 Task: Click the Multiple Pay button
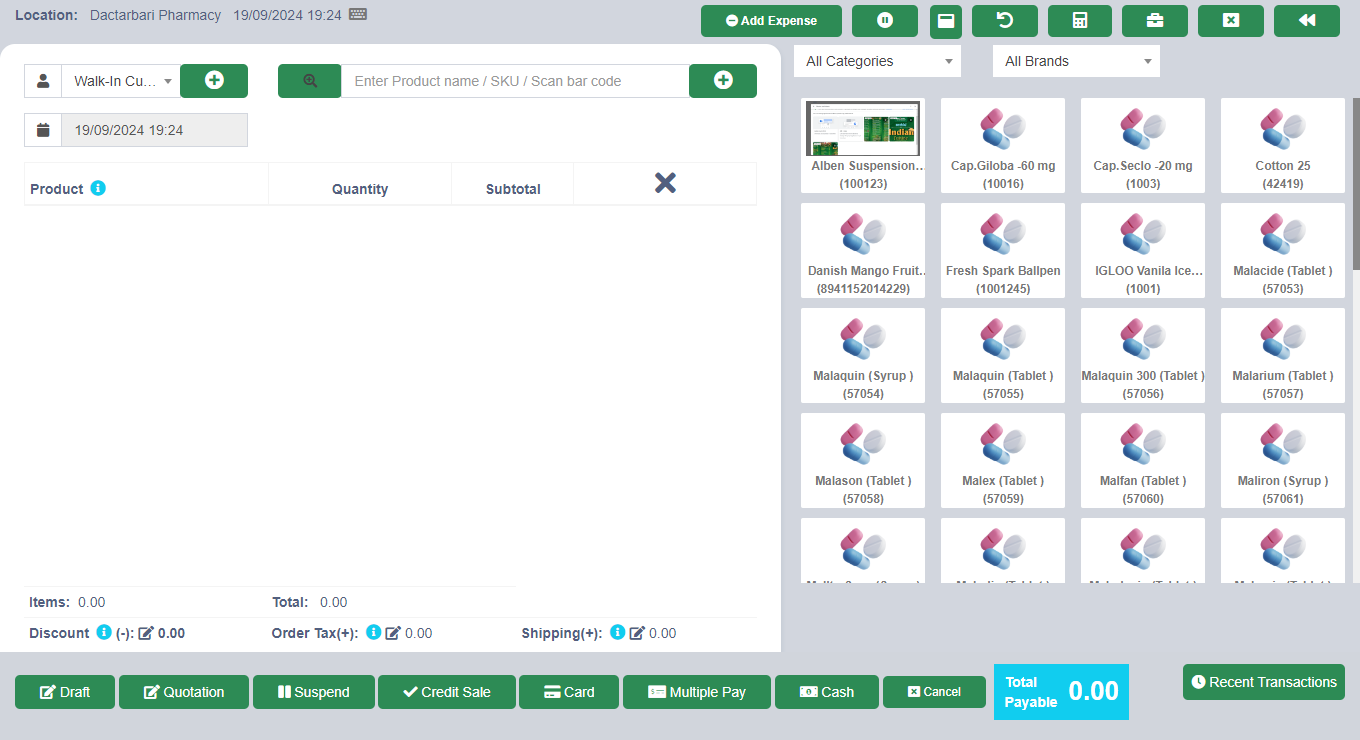(x=697, y=692)
